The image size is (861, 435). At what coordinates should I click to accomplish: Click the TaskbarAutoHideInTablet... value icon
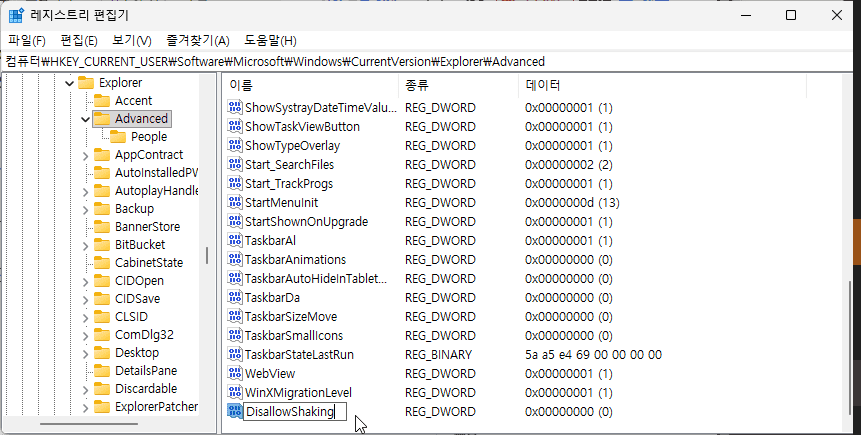pos(235,278)
